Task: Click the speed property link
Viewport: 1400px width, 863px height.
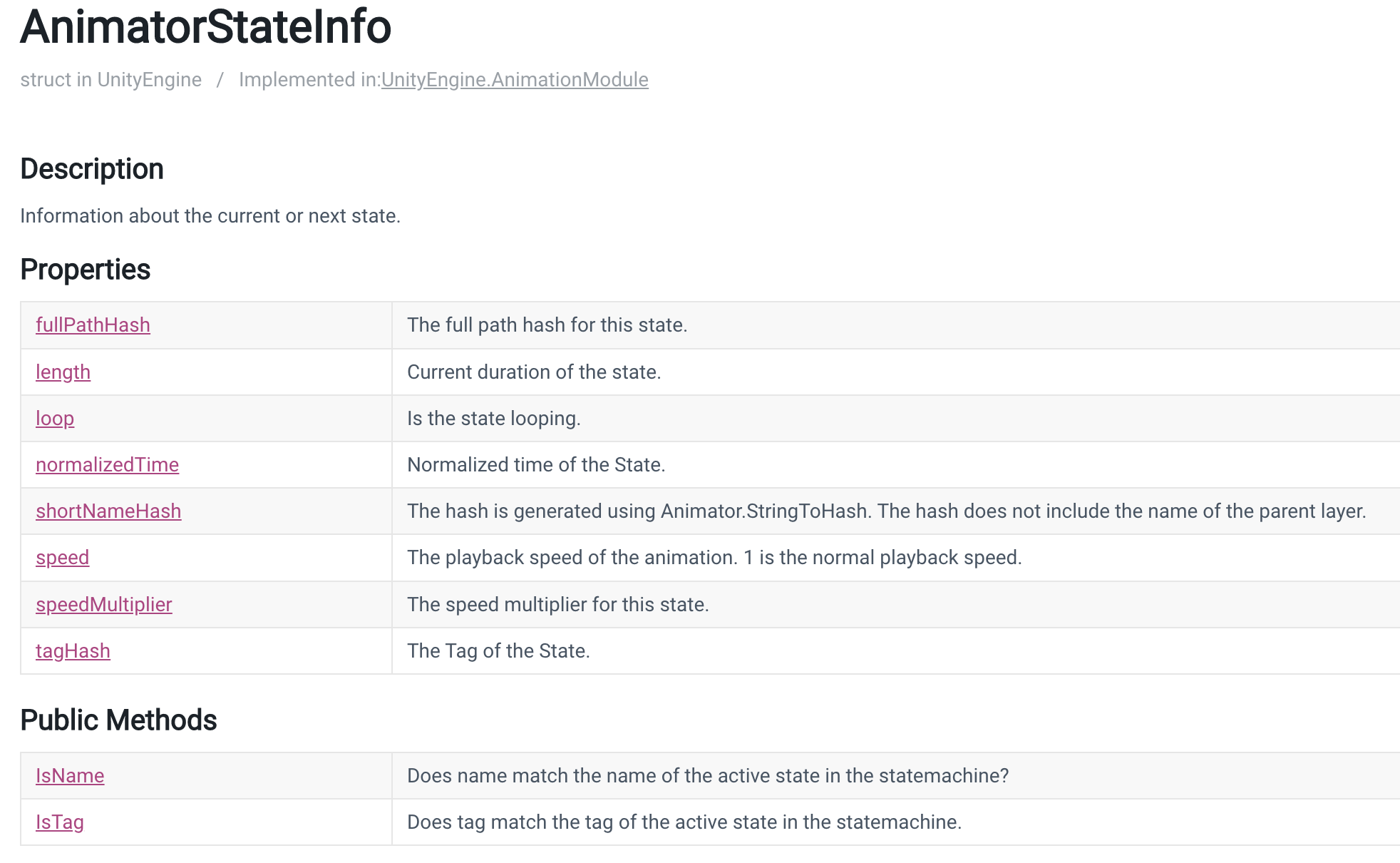Action: (x=62, y=558)
